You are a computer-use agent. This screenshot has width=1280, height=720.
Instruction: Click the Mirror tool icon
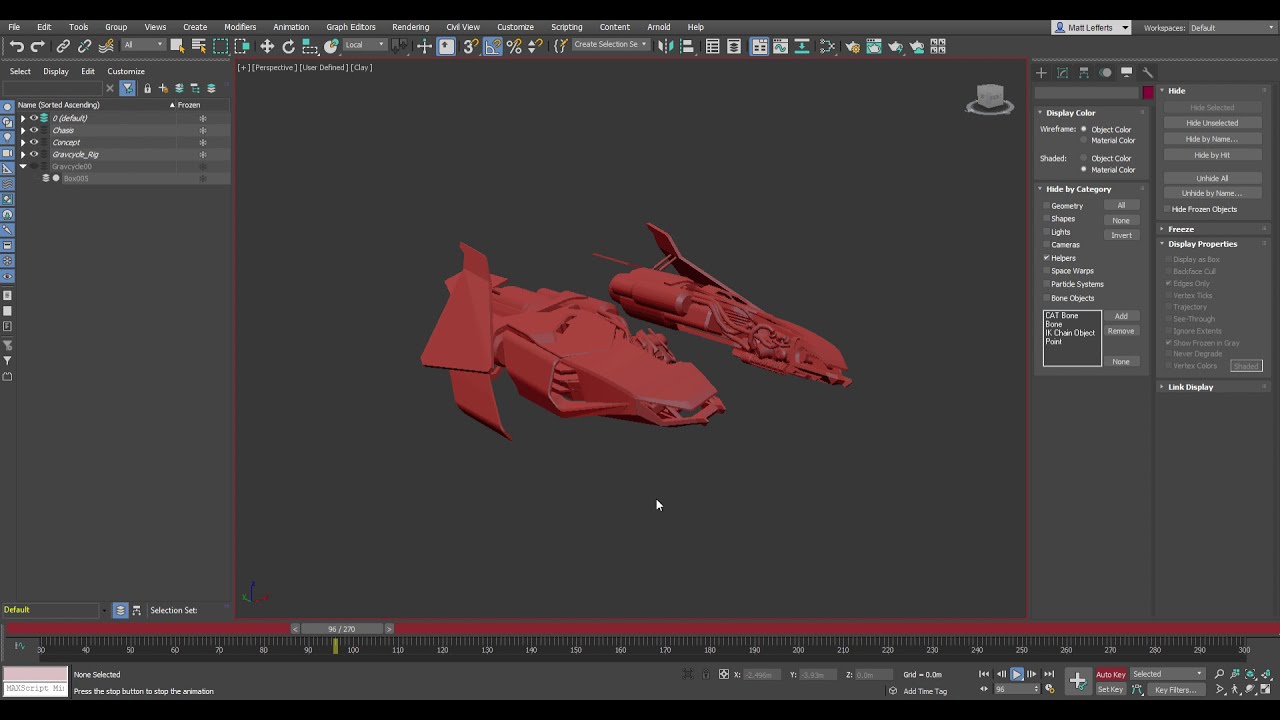[x=665, y=46]
